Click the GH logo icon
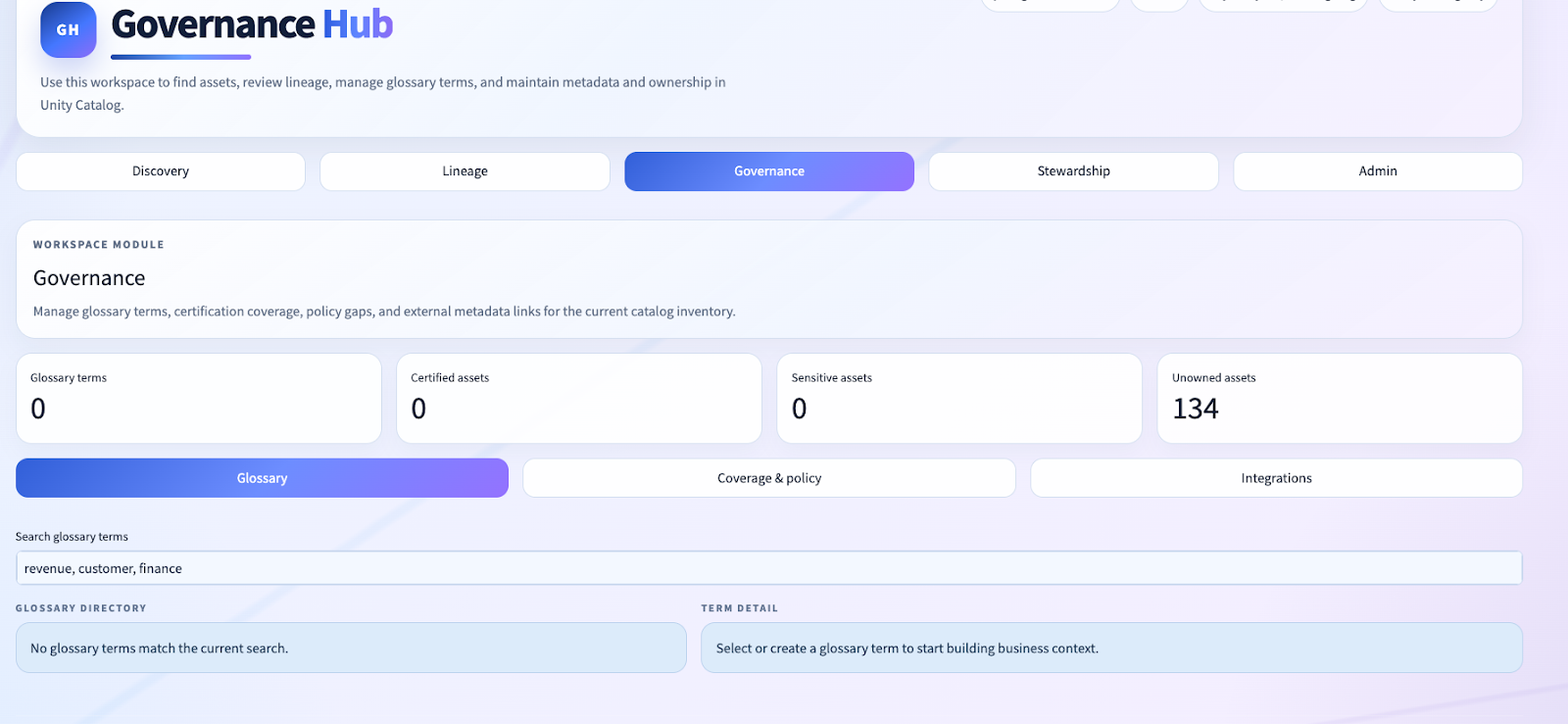1568x724 pixels. point(68,29)
